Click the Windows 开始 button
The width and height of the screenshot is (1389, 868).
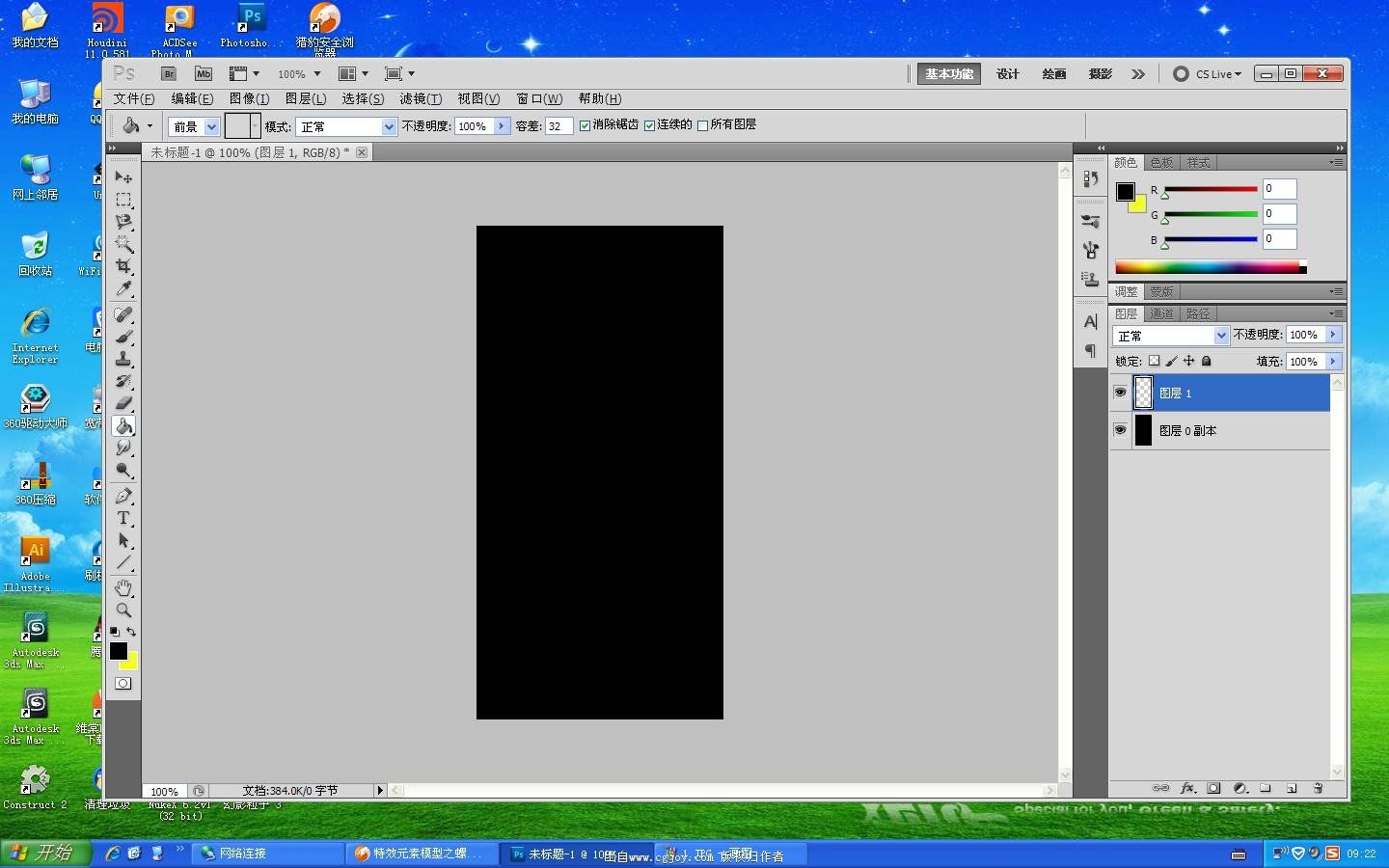(x=46, y=853)
